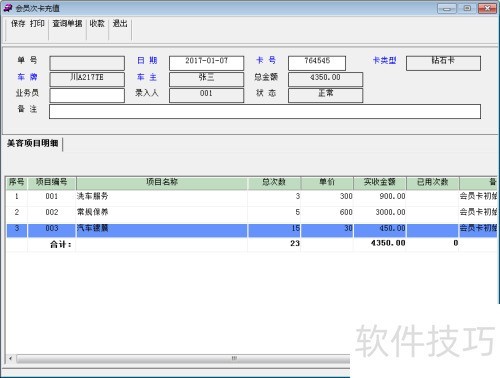Click the 打印 toolbar button
The image size is (500, 378).
click(x=37, y=24)
